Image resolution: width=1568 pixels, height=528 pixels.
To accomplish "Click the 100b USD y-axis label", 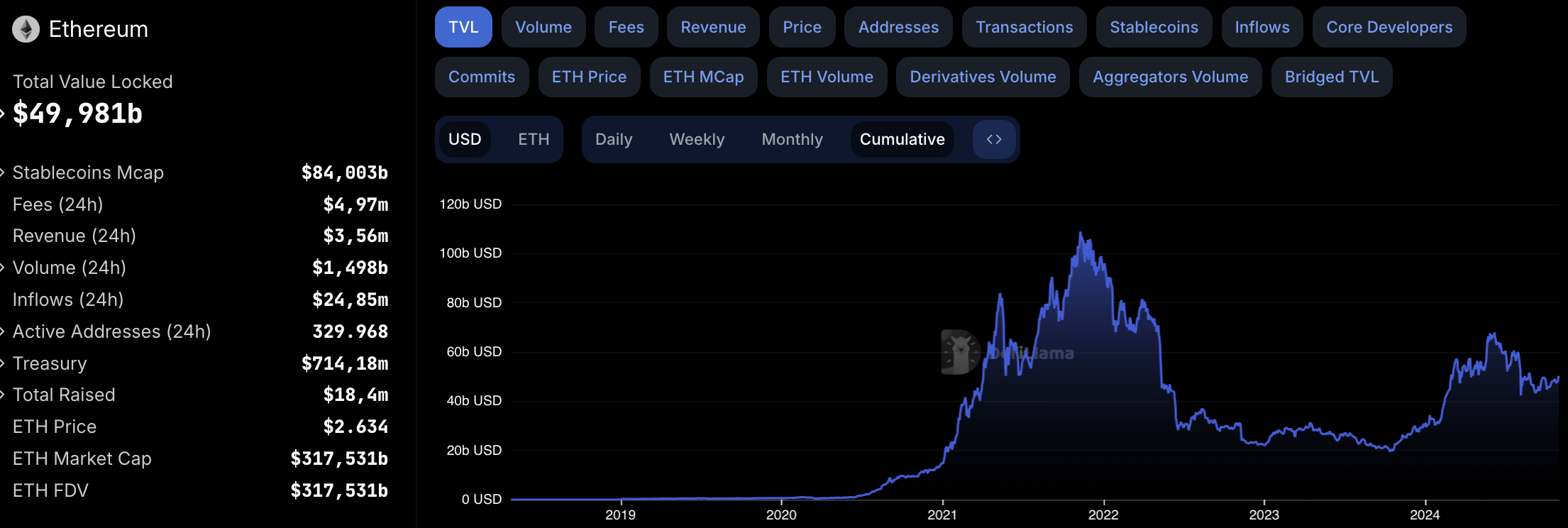I will (x=470, y=253).
